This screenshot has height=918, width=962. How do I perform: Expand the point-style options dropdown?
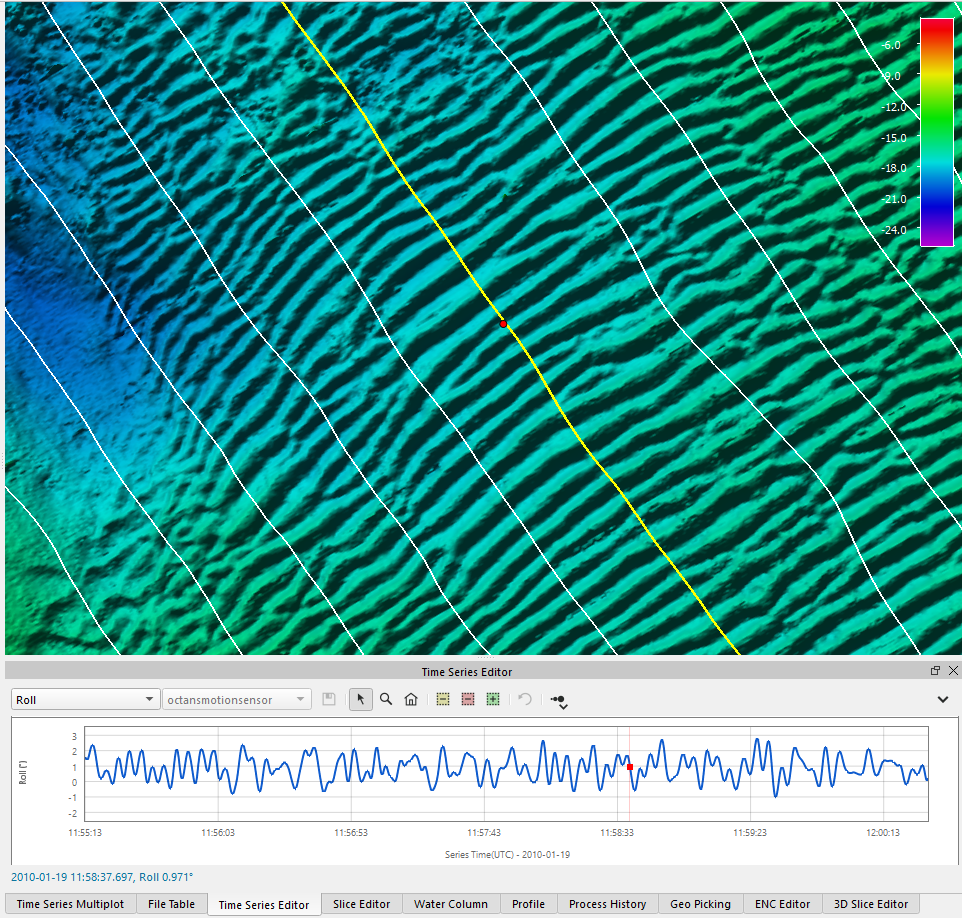[559, 701]
